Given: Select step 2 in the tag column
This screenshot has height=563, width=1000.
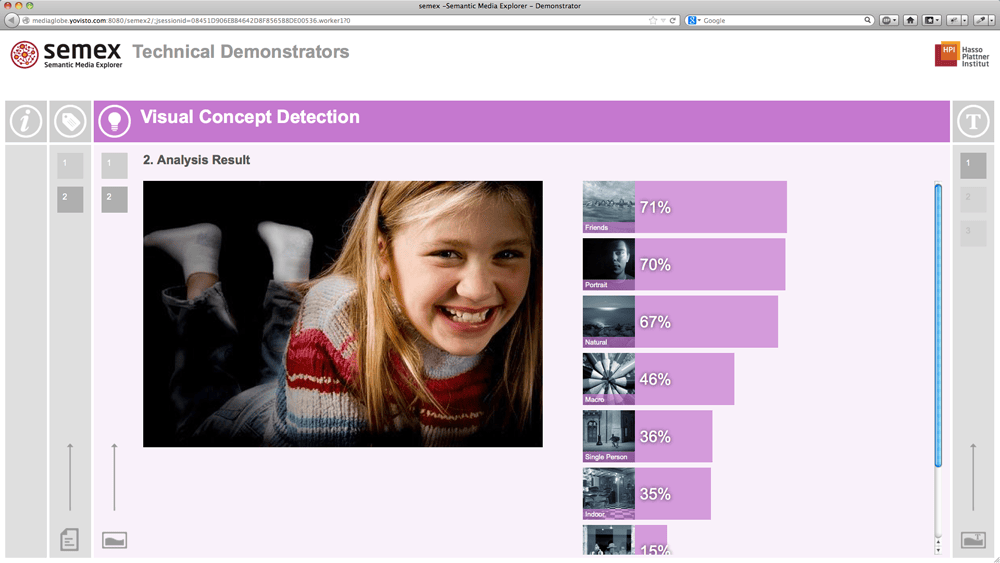Looking at the screenshot, I should [69, 199].
